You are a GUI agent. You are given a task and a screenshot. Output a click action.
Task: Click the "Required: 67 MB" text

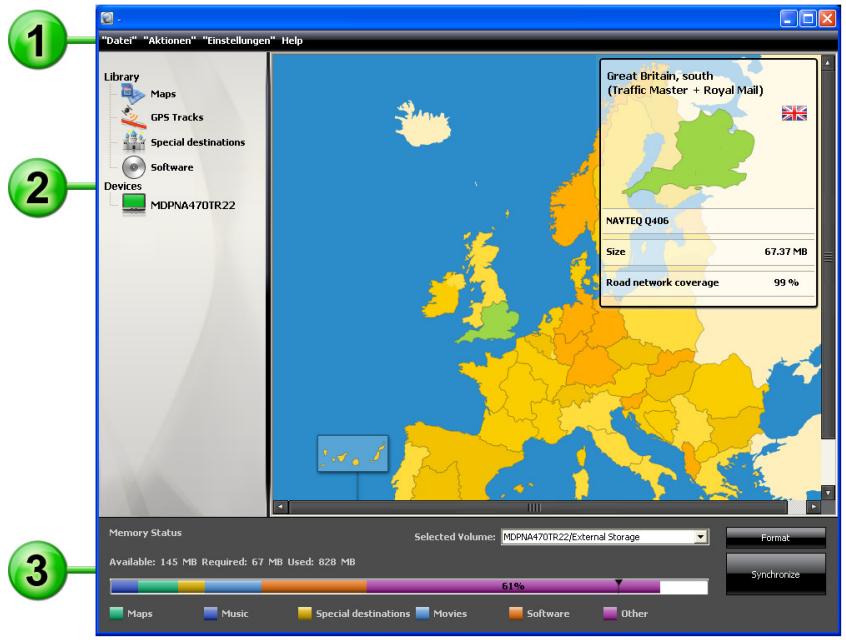point(242,562)
